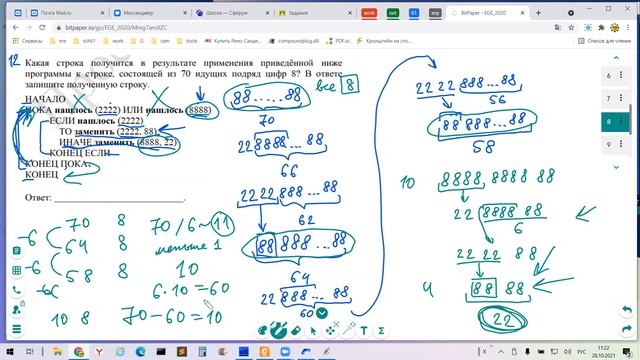This screenshot has width=640, height=360.
Task: Close the BitPaper EGE_2020 tab
Action: point(522,13)
